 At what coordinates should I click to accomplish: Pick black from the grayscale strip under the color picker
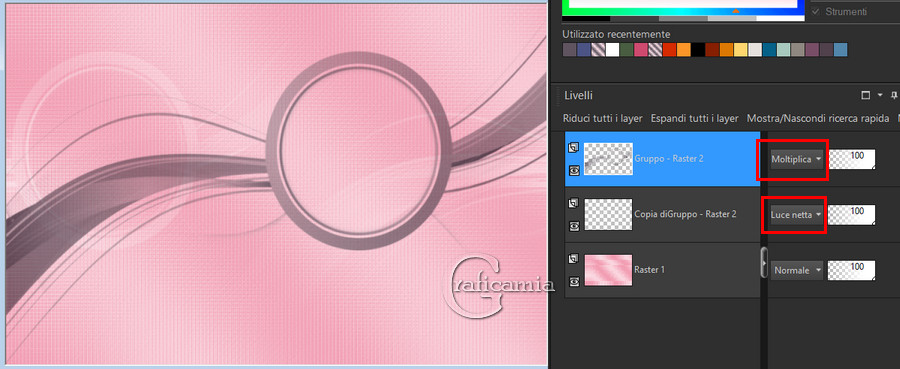pyautogui.click(x=586, y=19)
